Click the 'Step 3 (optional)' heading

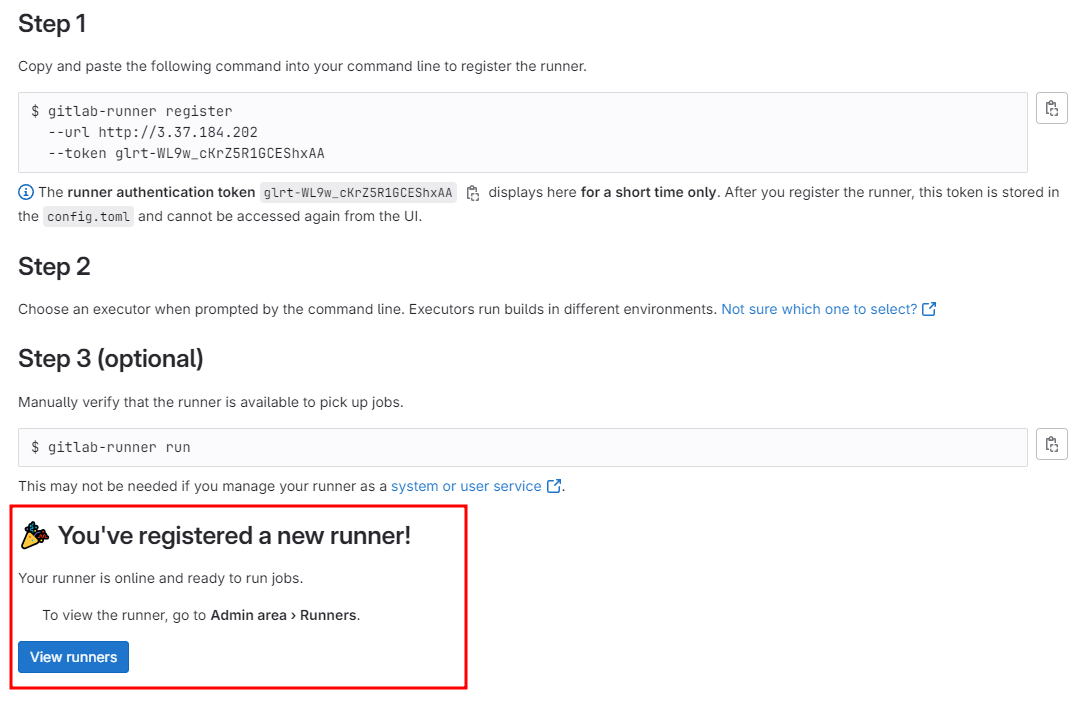tap(111, 359)
